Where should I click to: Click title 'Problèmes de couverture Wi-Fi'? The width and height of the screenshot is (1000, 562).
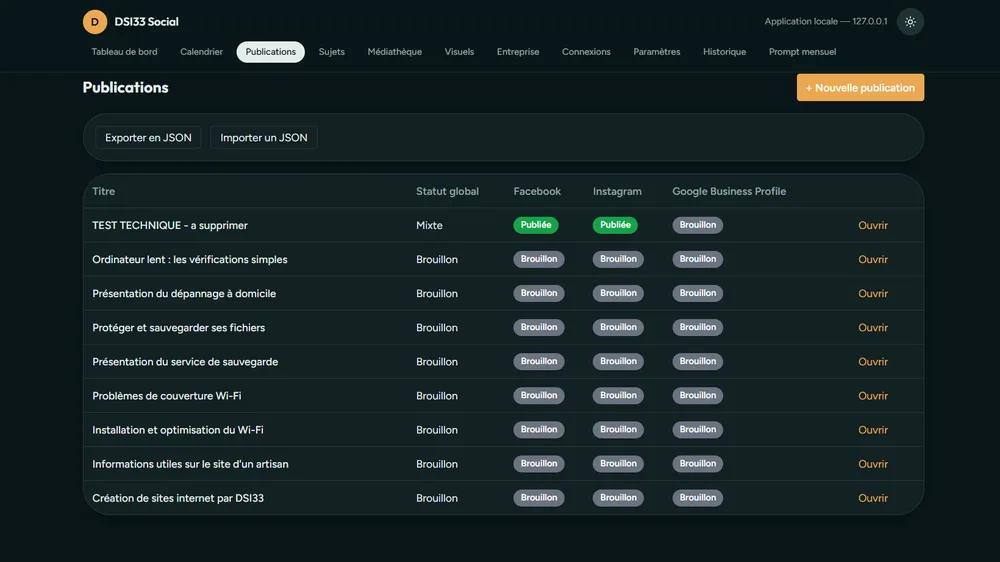(x=166, y=396)
